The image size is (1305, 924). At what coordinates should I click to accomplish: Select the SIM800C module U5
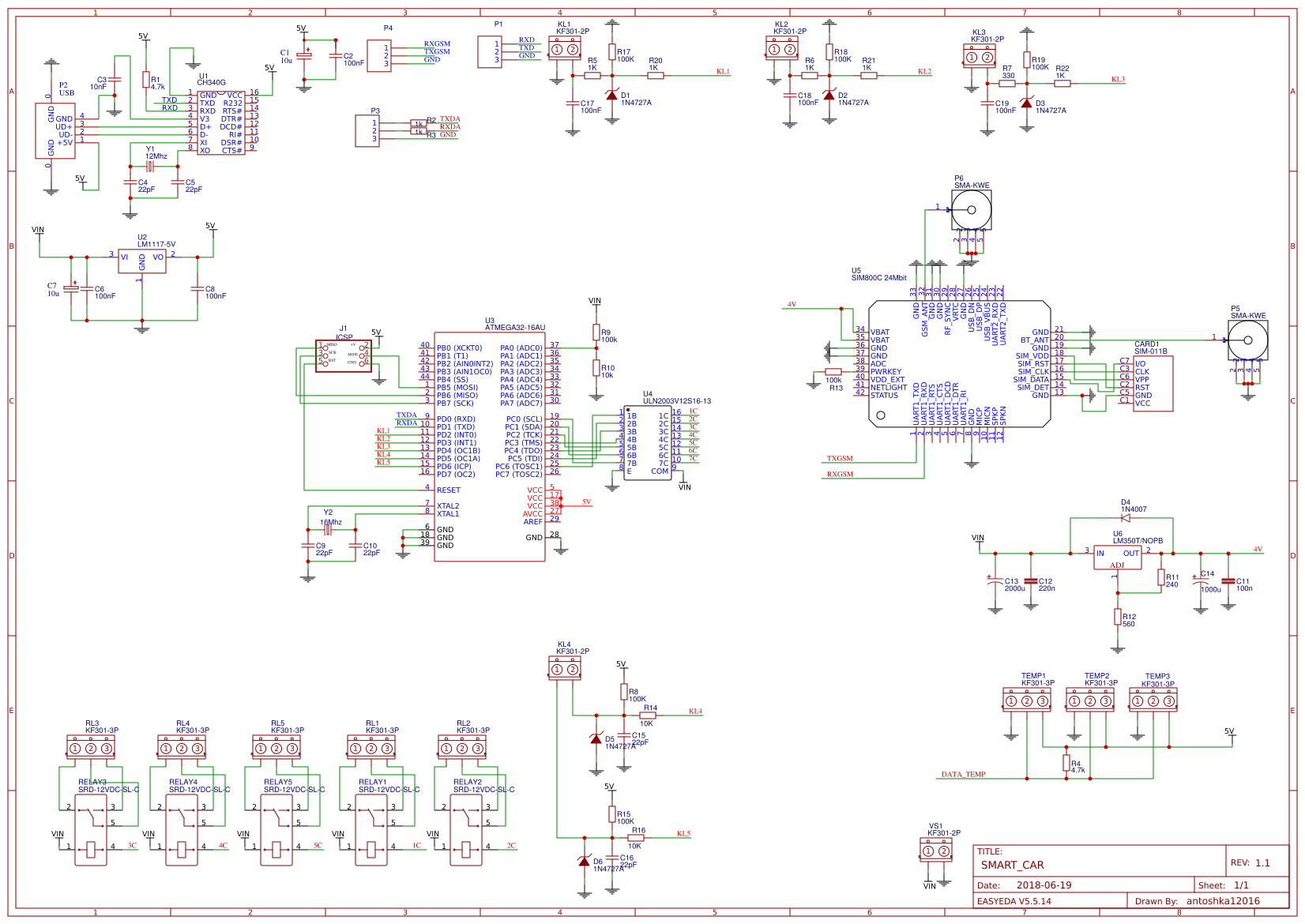[960, 363]
